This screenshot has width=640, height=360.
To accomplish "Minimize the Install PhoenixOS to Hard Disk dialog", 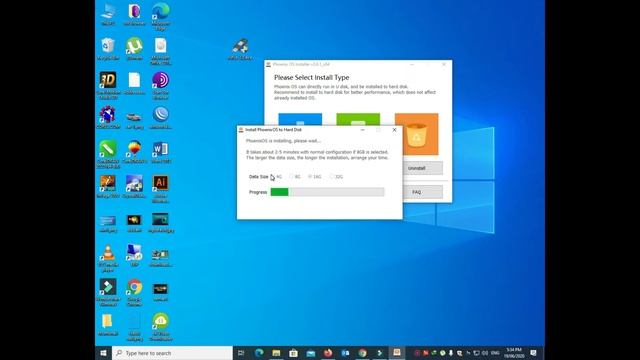I will click(x=362, y=130).
